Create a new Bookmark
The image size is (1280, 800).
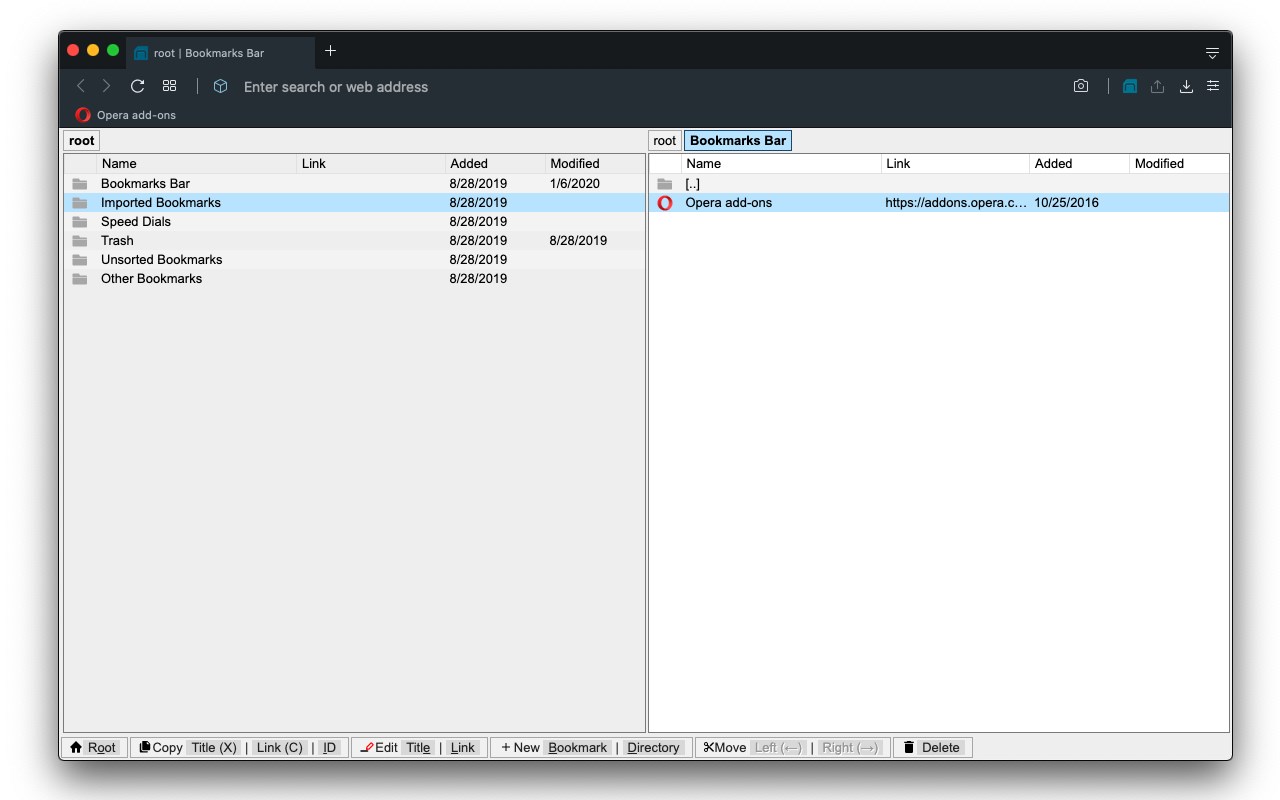pyautogui.click(x=577, y=747)
